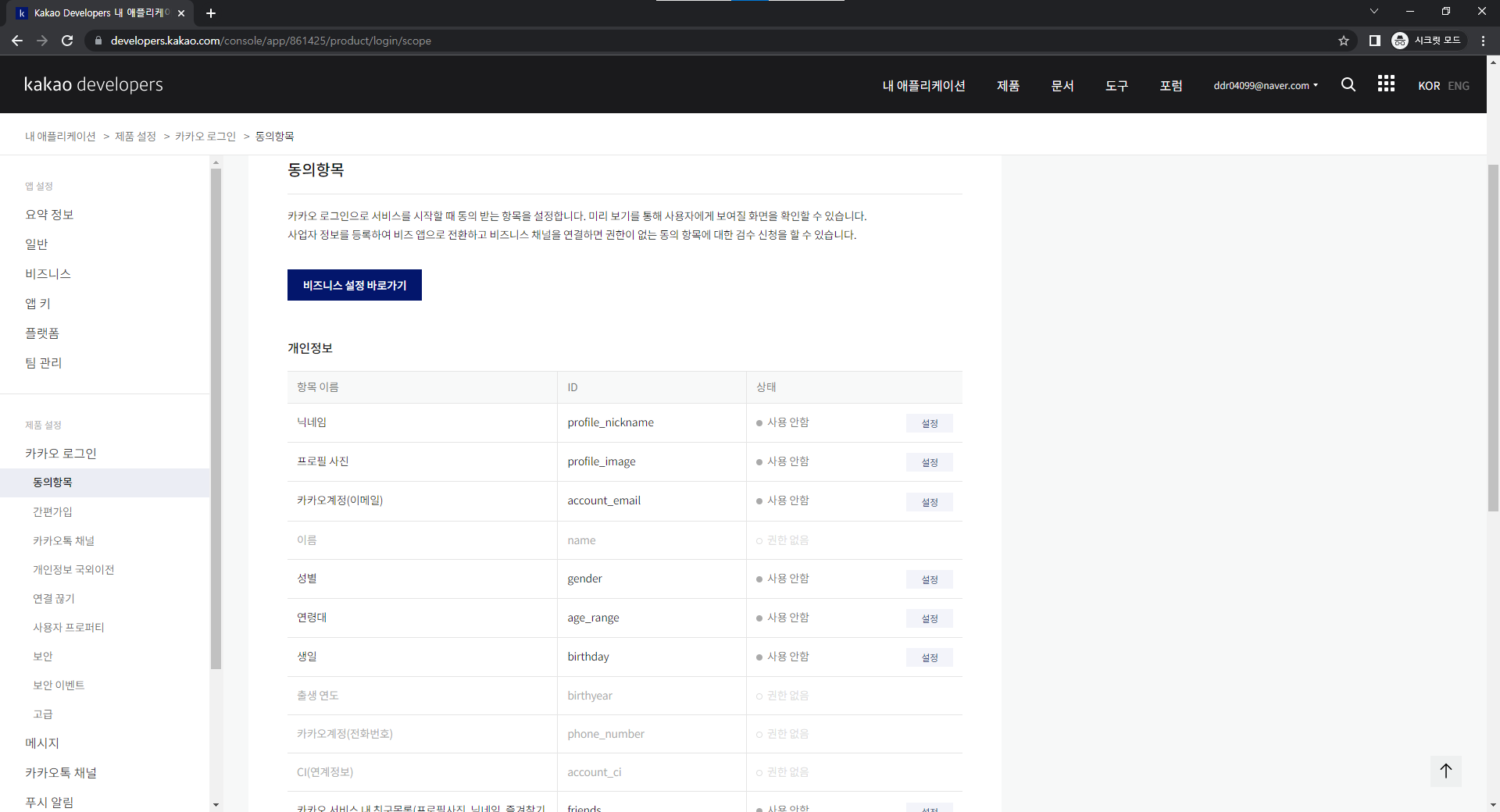
Task: Open the side panel icon in the browser toolbar
Action: tap(1374, 41)
